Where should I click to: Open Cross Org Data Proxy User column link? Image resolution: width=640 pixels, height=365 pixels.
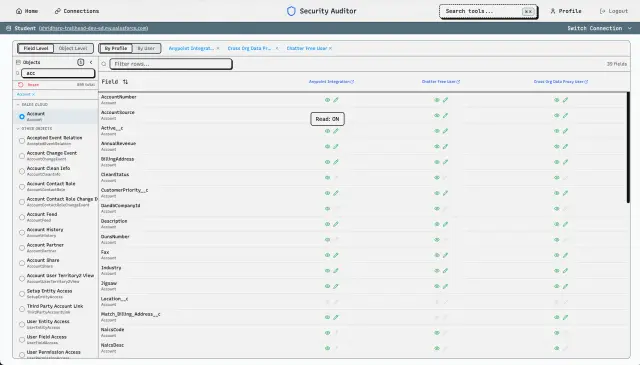point(561,82)
